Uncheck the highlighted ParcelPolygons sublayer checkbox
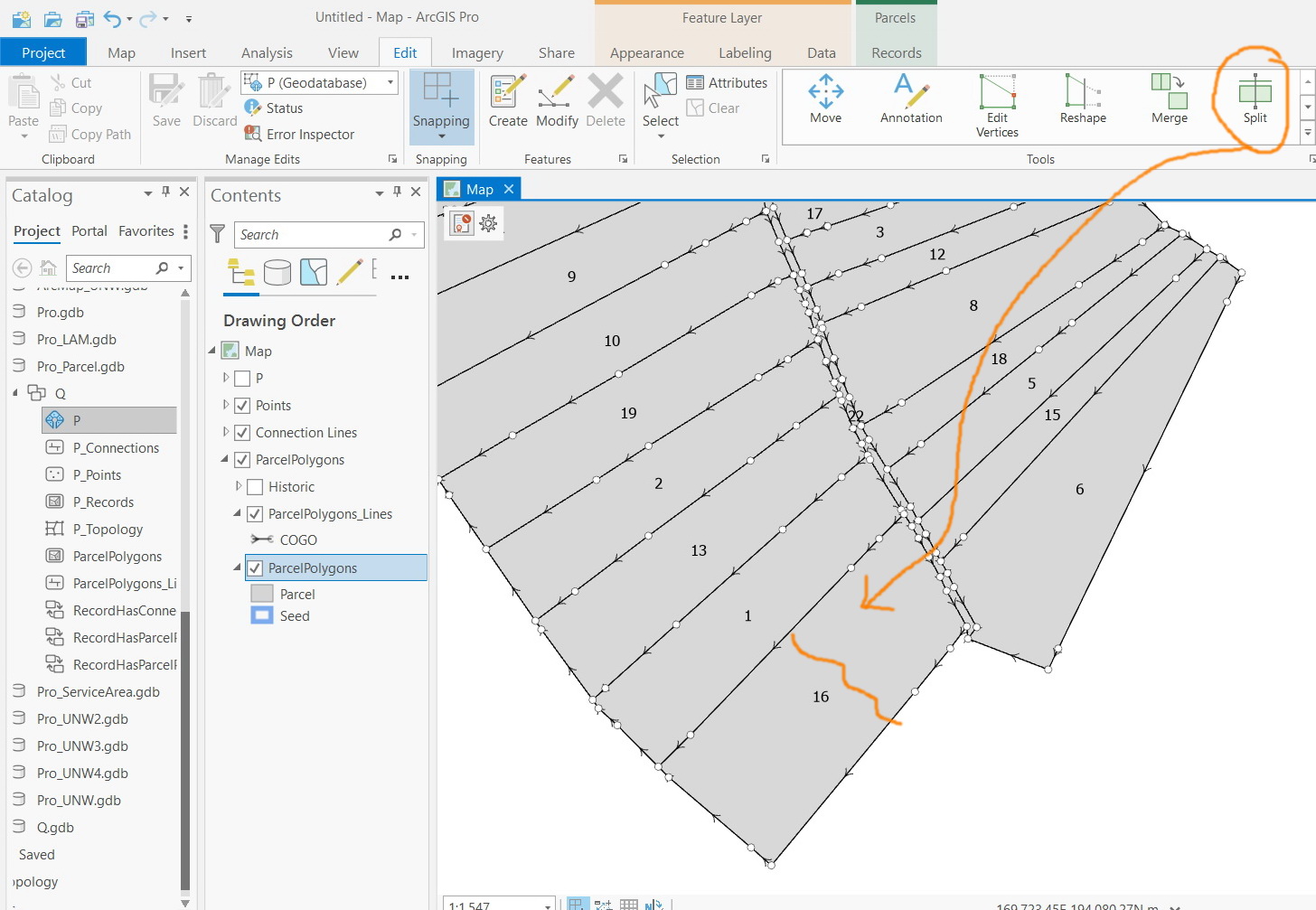The width and height of the screenshot is (1316, 910). point(255,568)
